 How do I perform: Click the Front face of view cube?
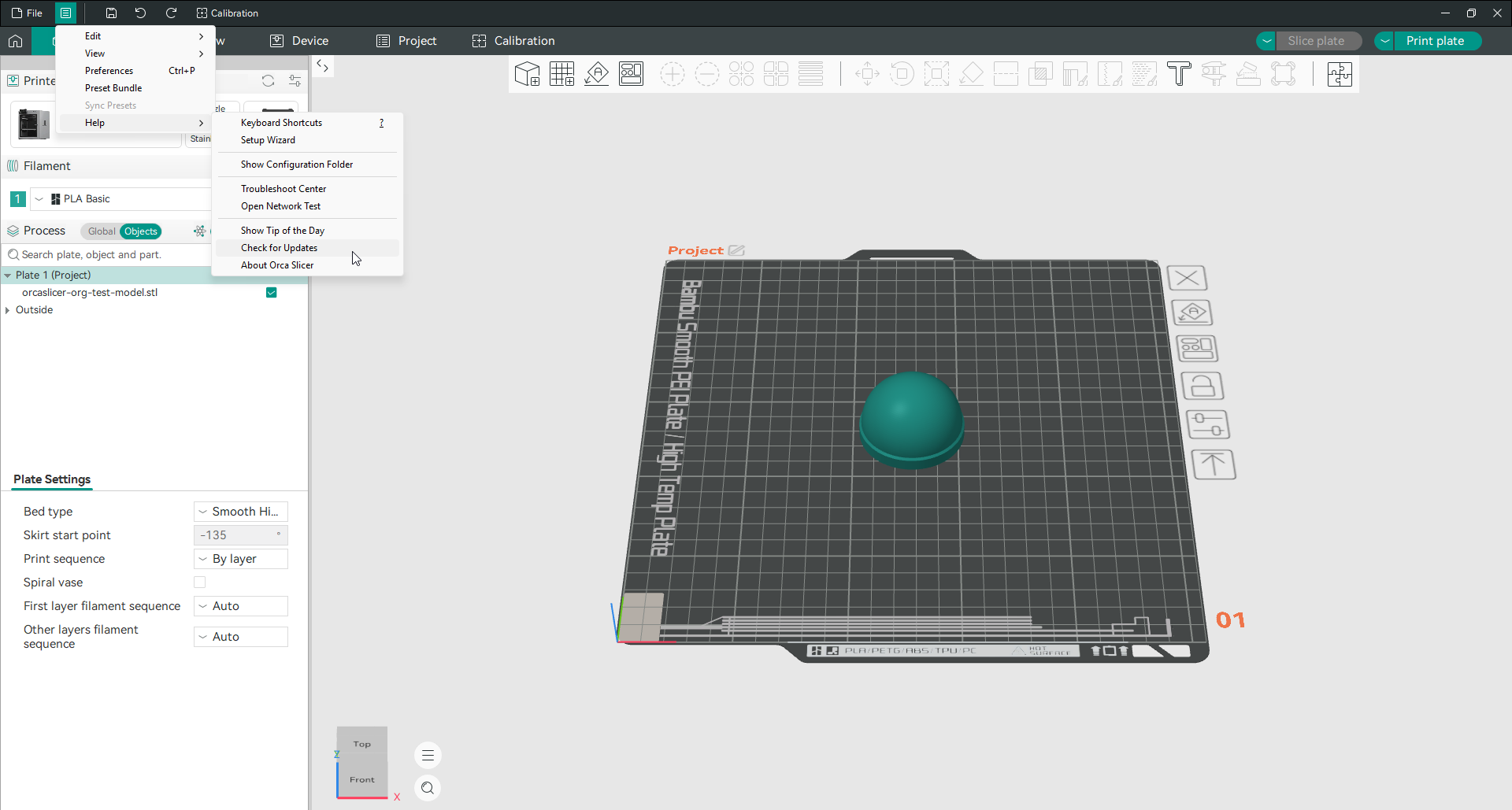tap(362, 779)
